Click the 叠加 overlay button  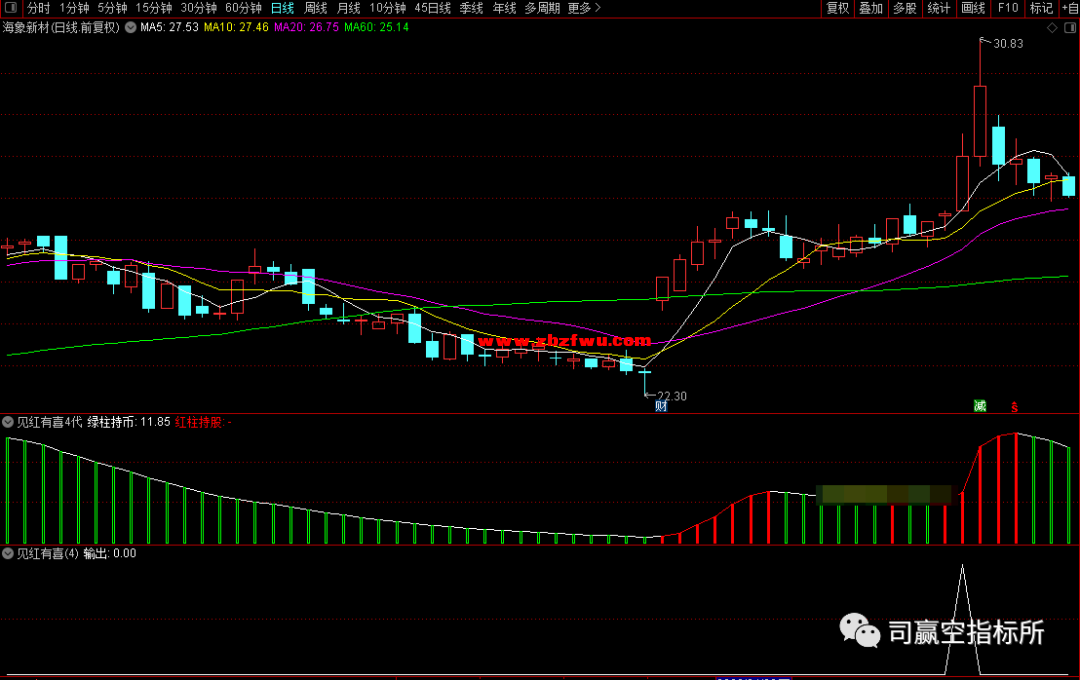click(871, 8)
